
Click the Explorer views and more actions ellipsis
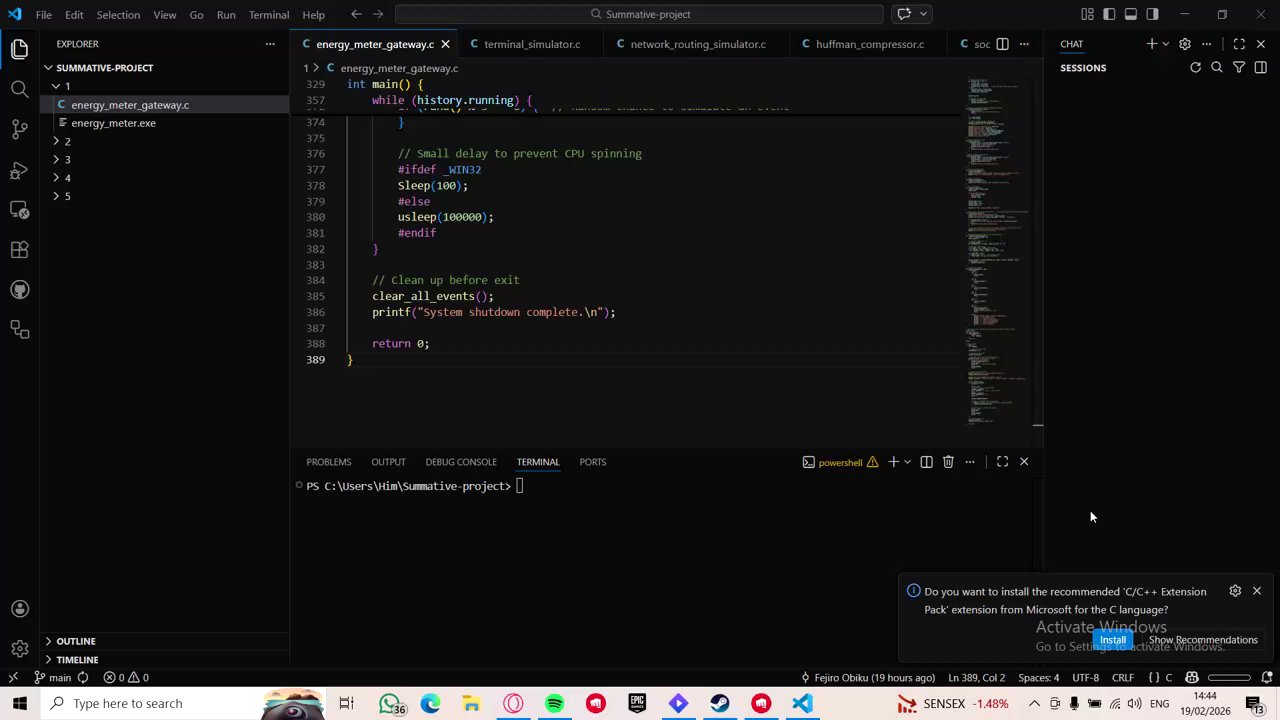[270, 44]
